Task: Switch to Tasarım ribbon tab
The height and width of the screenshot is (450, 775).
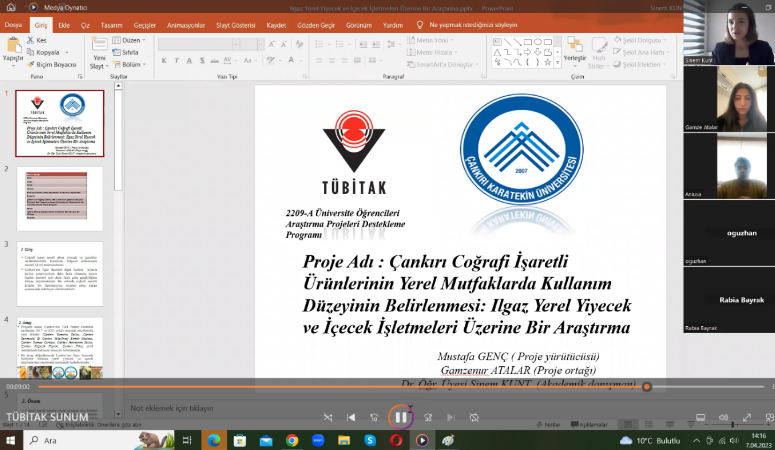Action: coord(111,25)
